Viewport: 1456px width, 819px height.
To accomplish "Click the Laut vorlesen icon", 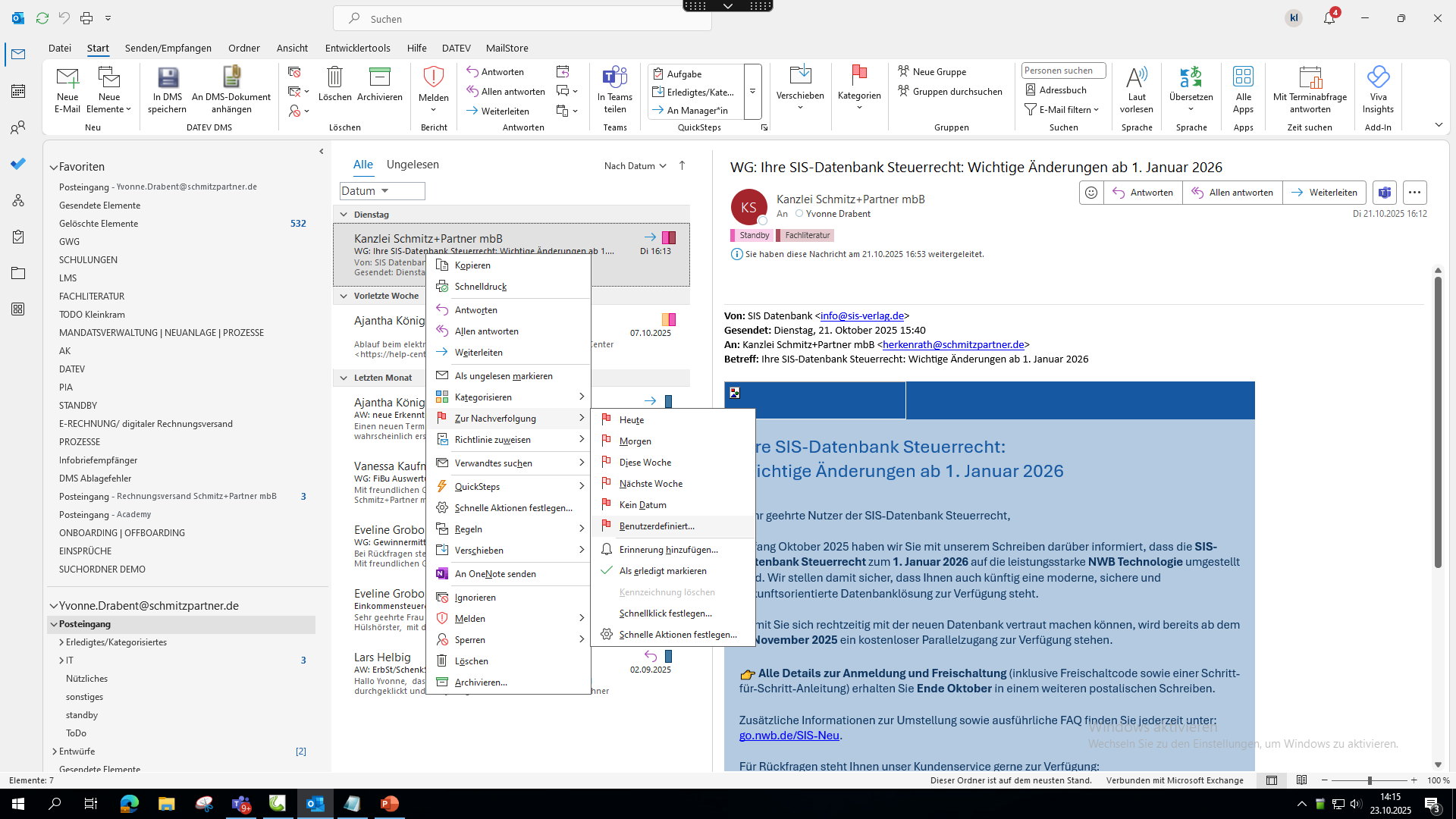I will coord(1137,90).
